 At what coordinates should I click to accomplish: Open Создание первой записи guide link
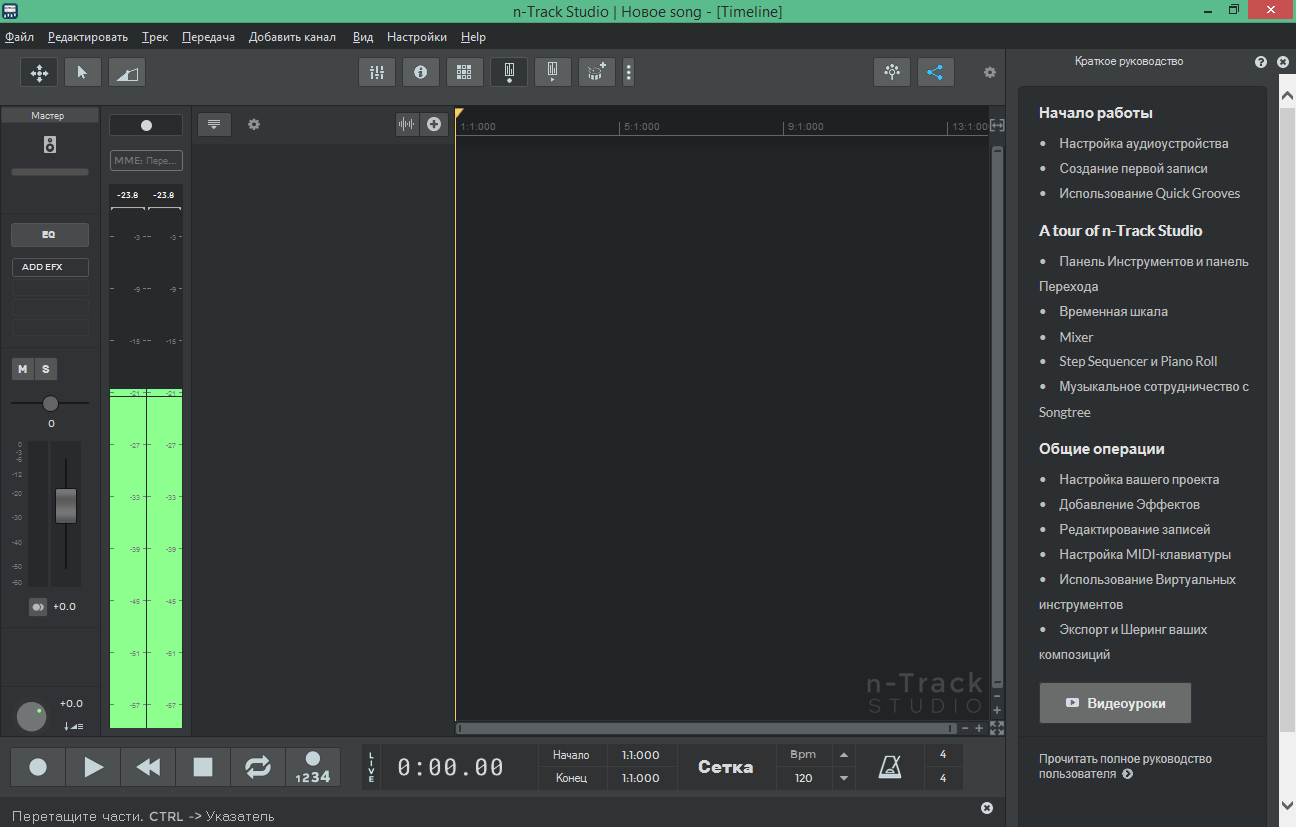pyautogui.click(x=1133, y=168)
